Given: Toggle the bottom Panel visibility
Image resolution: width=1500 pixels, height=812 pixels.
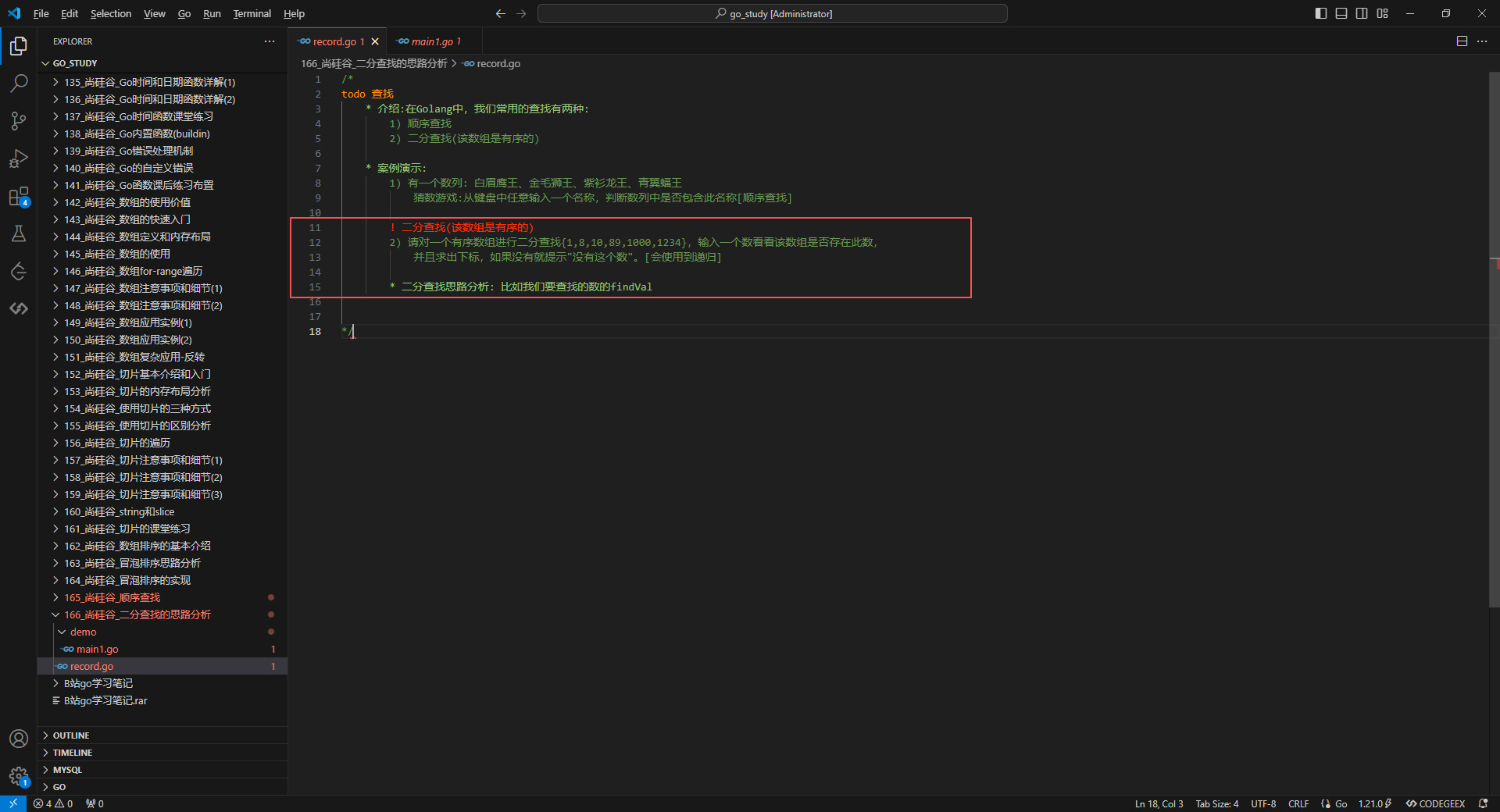Looking at the screenshot, I should coord(1341,13).
